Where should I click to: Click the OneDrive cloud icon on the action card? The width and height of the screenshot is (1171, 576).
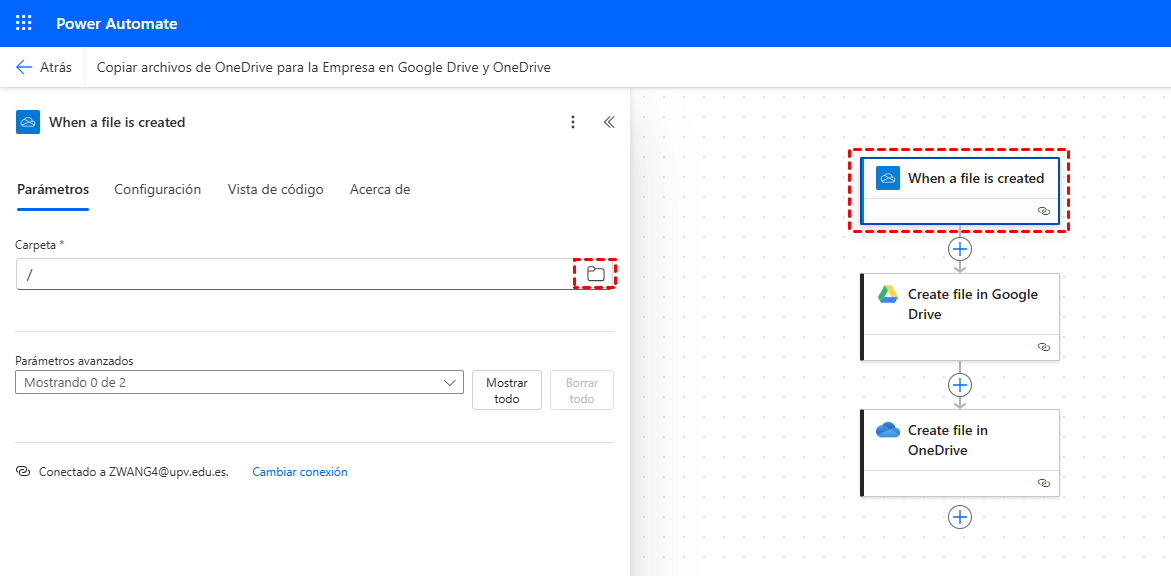click(x=888, y=430)
